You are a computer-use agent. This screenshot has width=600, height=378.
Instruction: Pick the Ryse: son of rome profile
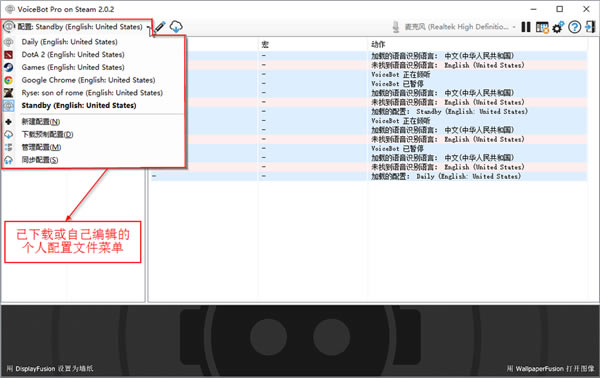pos(92,93)
